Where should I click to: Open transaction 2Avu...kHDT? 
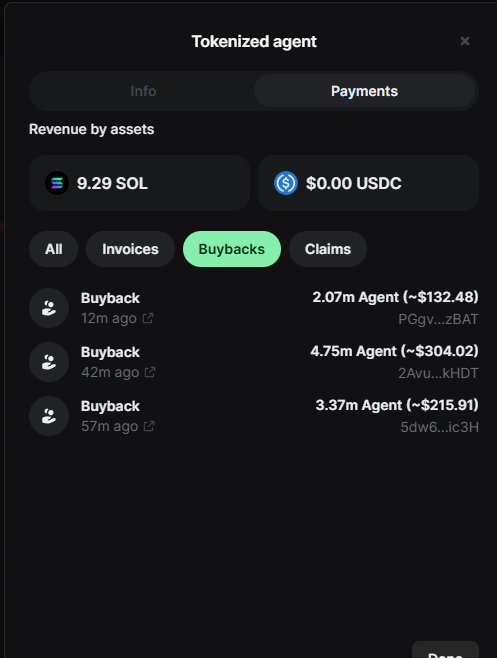point(438,373)
